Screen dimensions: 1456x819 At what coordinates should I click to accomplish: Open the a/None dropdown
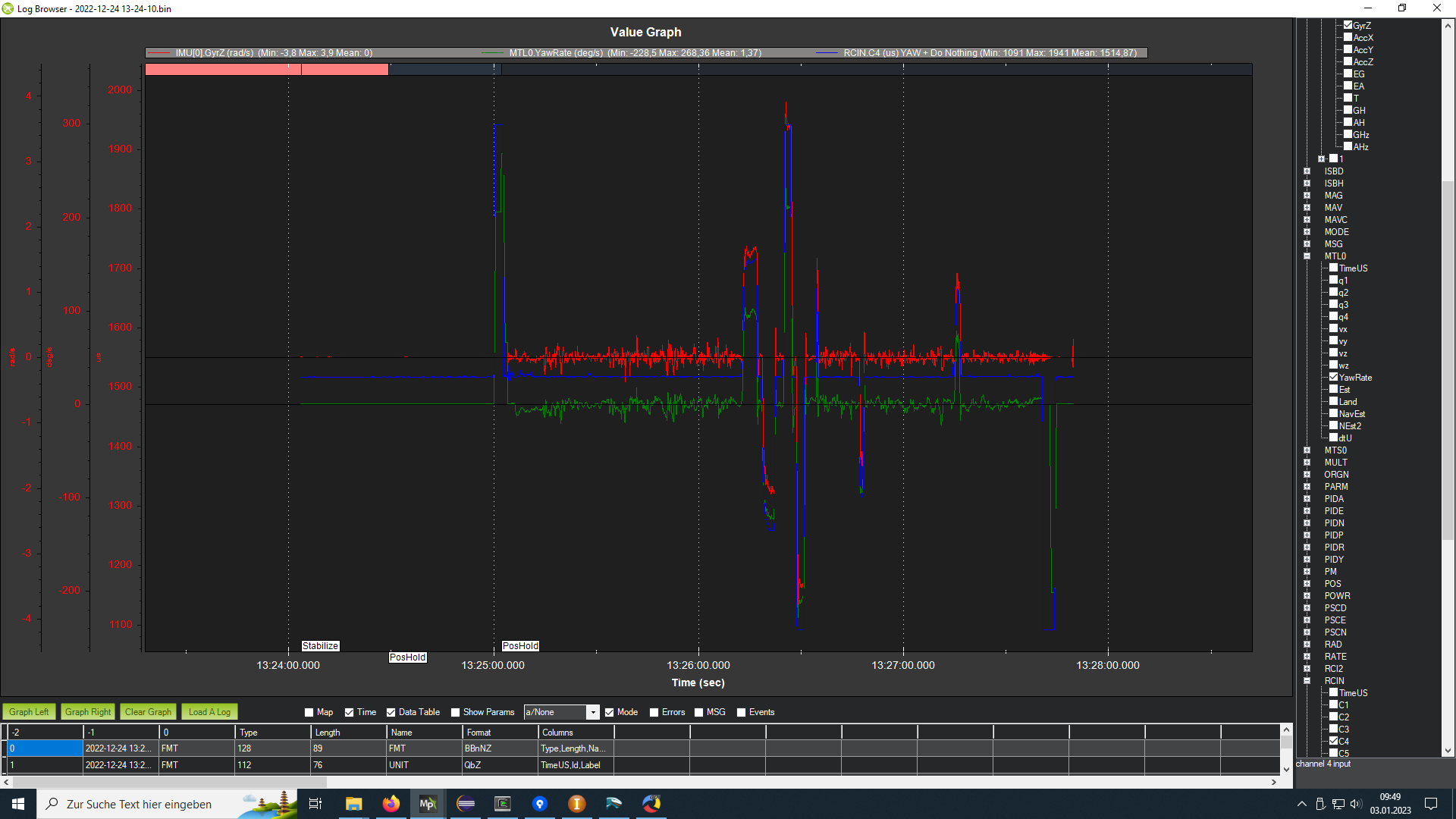594,712
